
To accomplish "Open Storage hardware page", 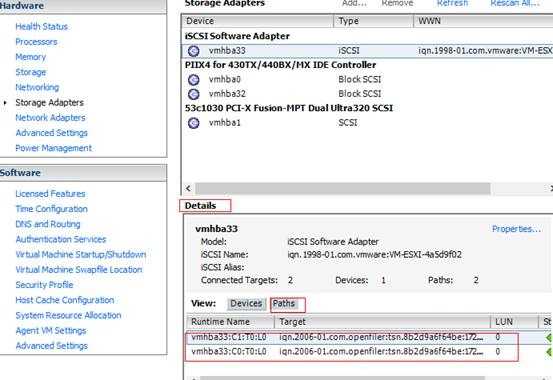I will point(31,72).
